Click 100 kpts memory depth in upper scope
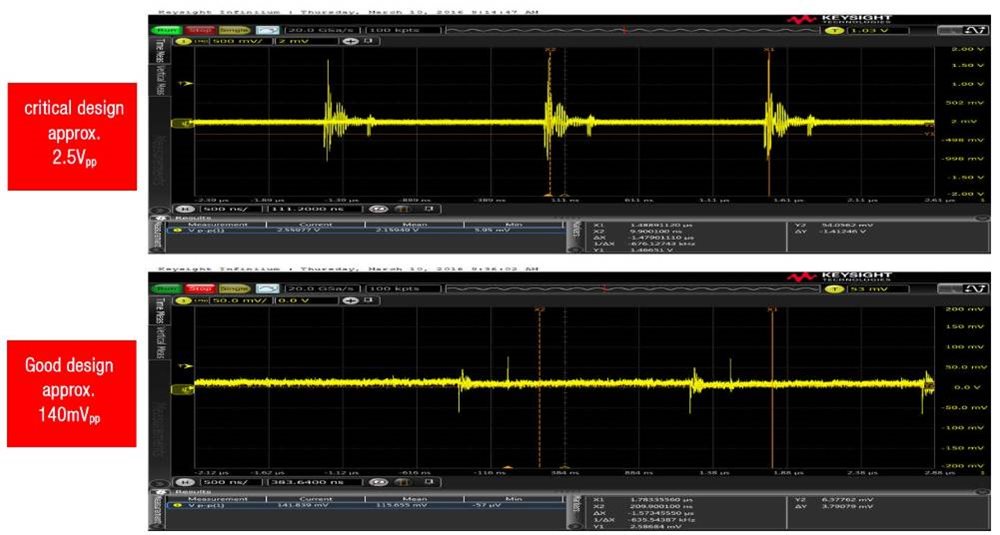This screenshot has width=1000, height=535. [x=403, y=30]
